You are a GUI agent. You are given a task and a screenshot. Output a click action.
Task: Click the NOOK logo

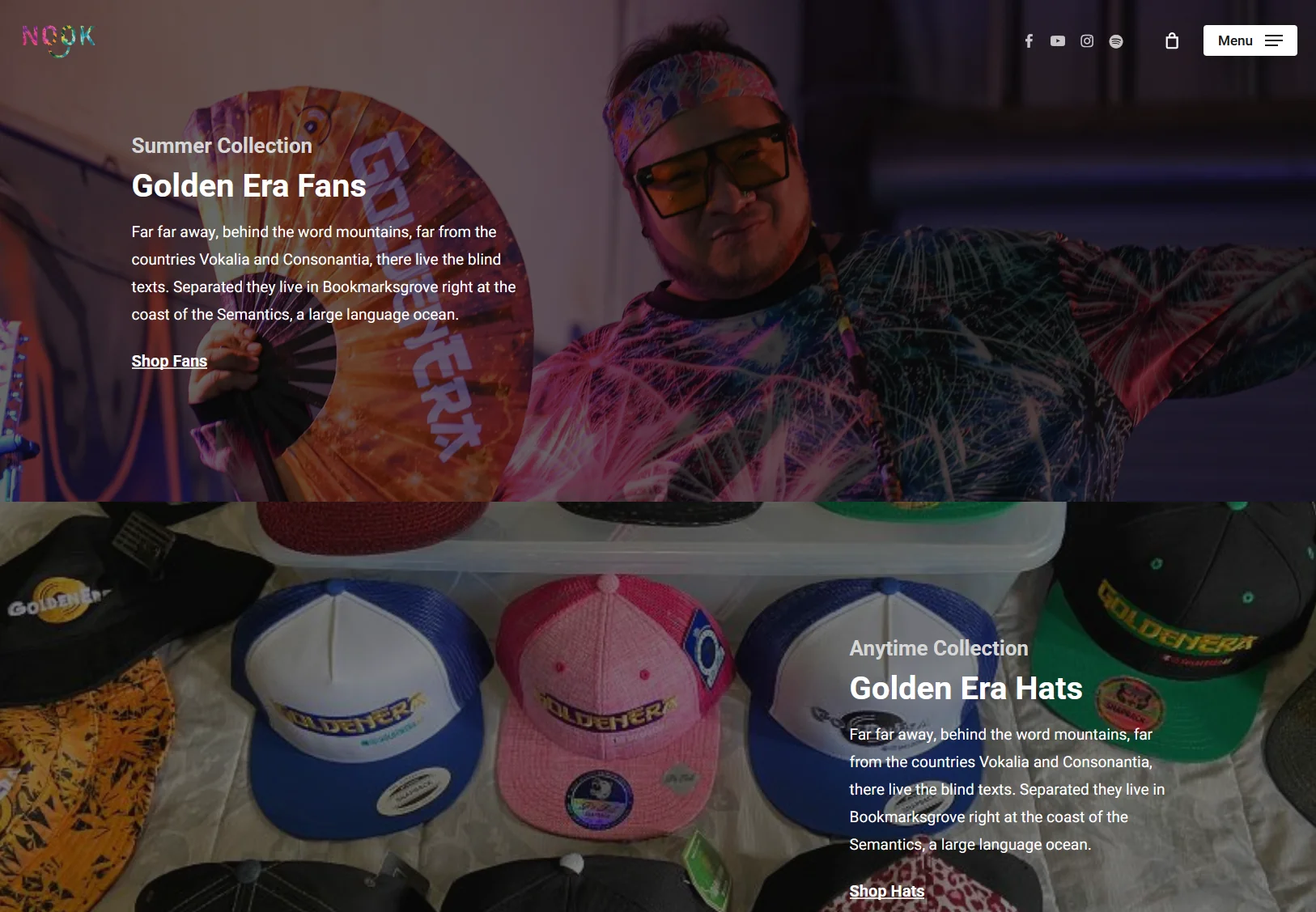click(x=59, y=40)
